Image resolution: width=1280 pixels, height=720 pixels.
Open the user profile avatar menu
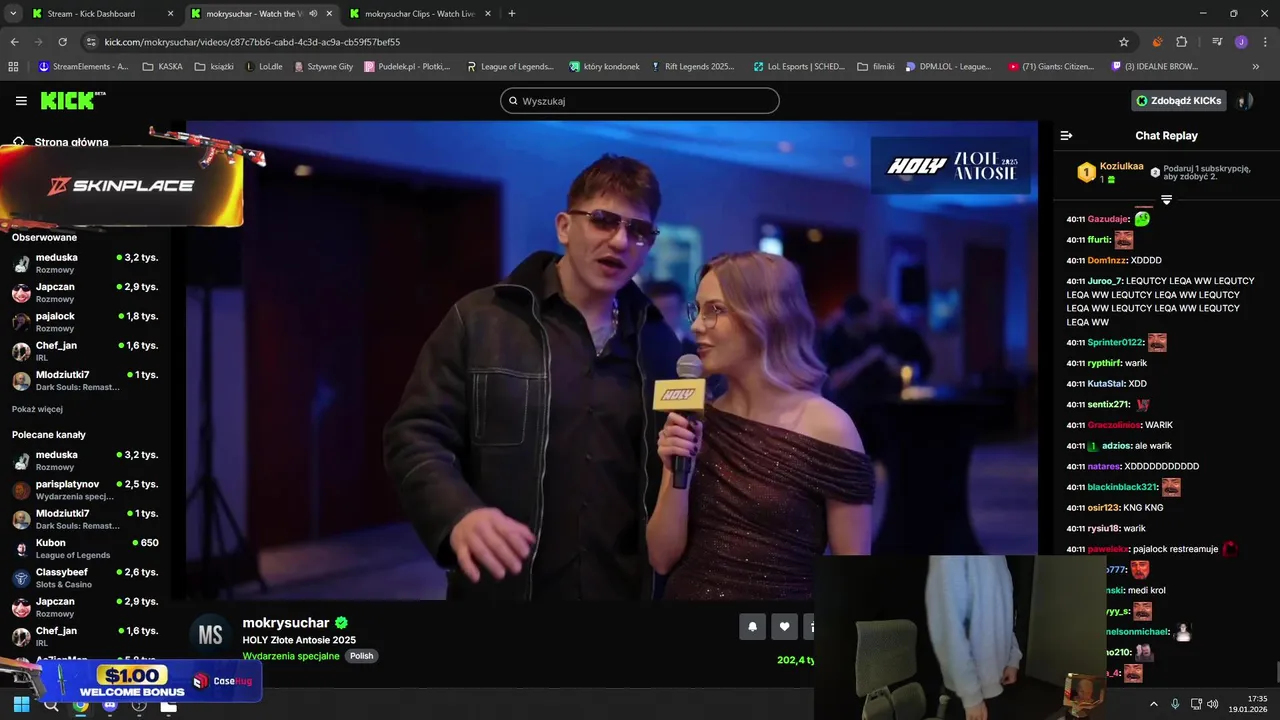(1244, 101)
